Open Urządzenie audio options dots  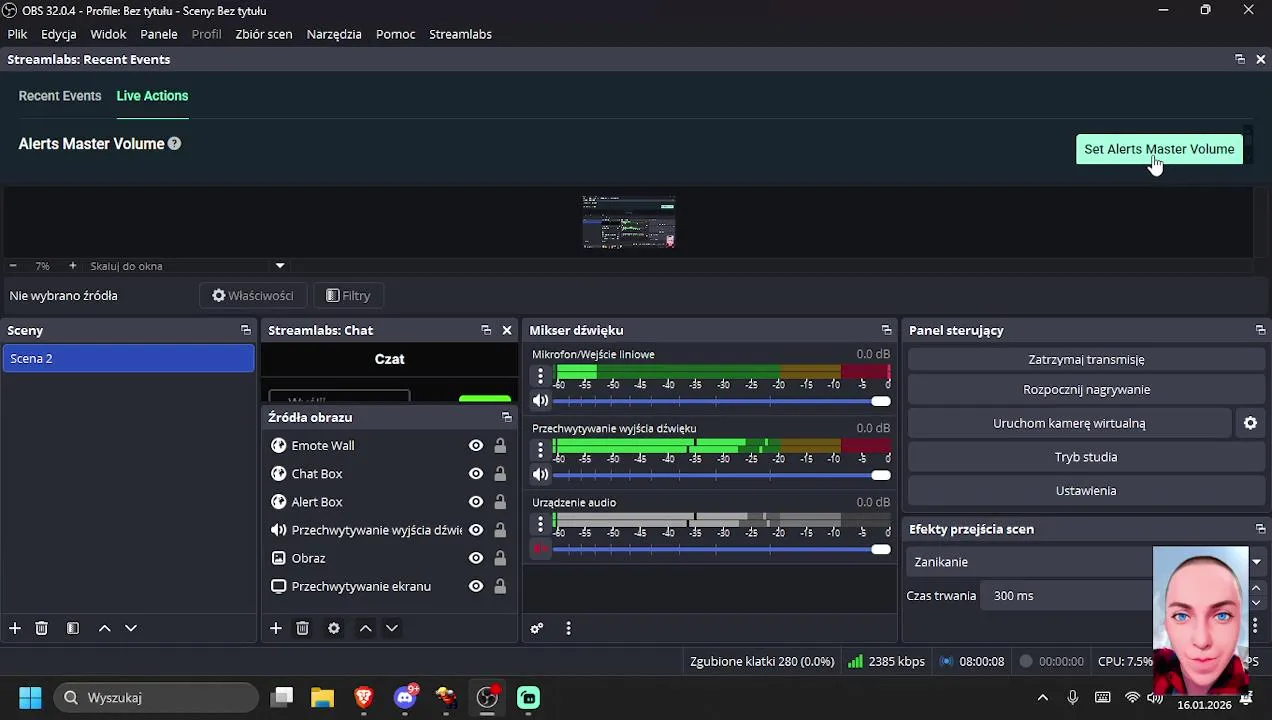pos(540,524)
